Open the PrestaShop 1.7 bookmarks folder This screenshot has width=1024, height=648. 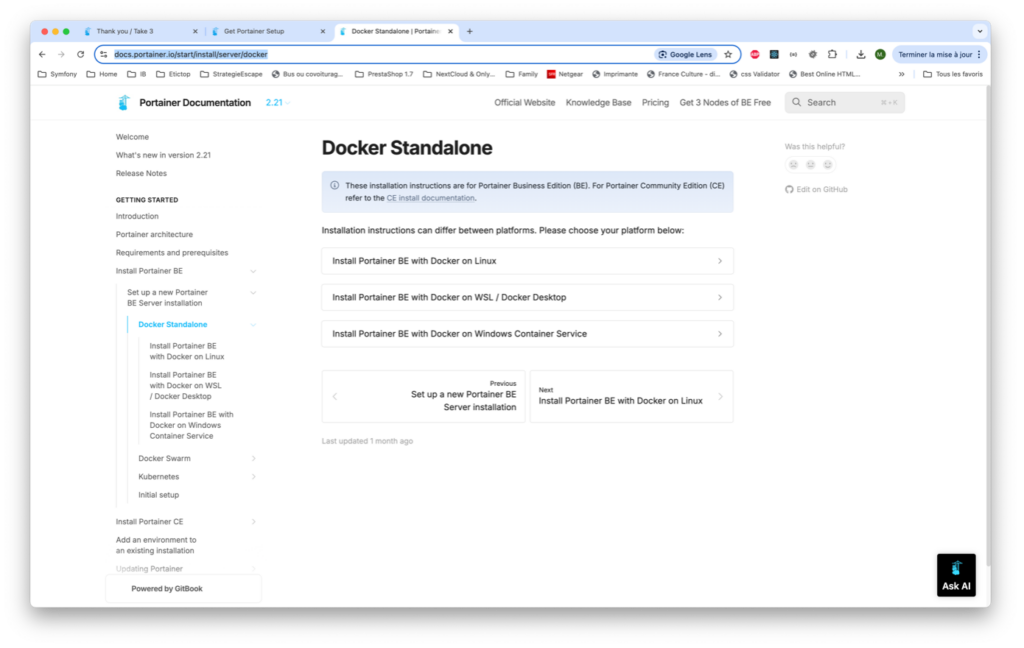384,74
